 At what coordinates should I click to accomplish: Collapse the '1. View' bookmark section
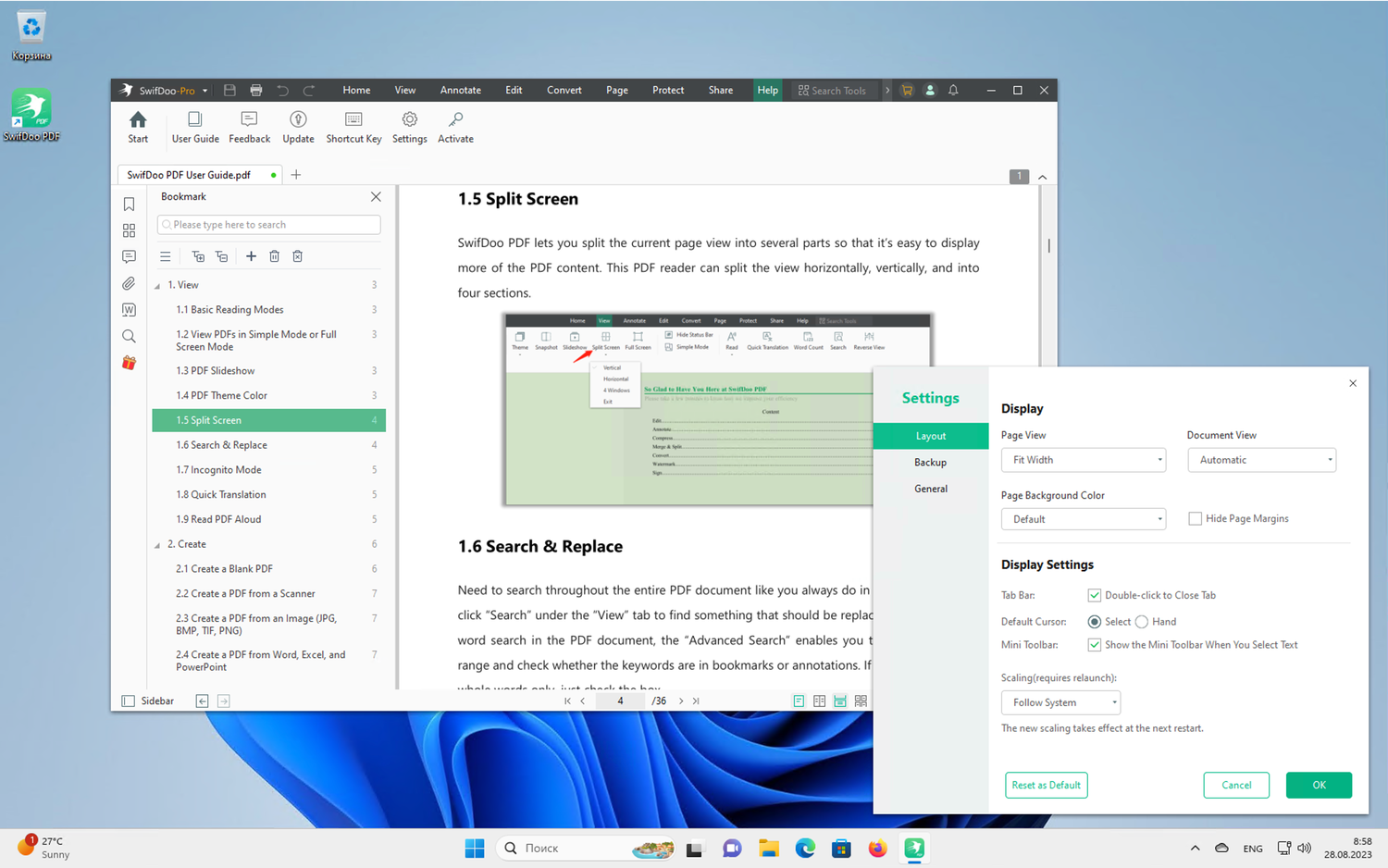(x=157, y=285)
